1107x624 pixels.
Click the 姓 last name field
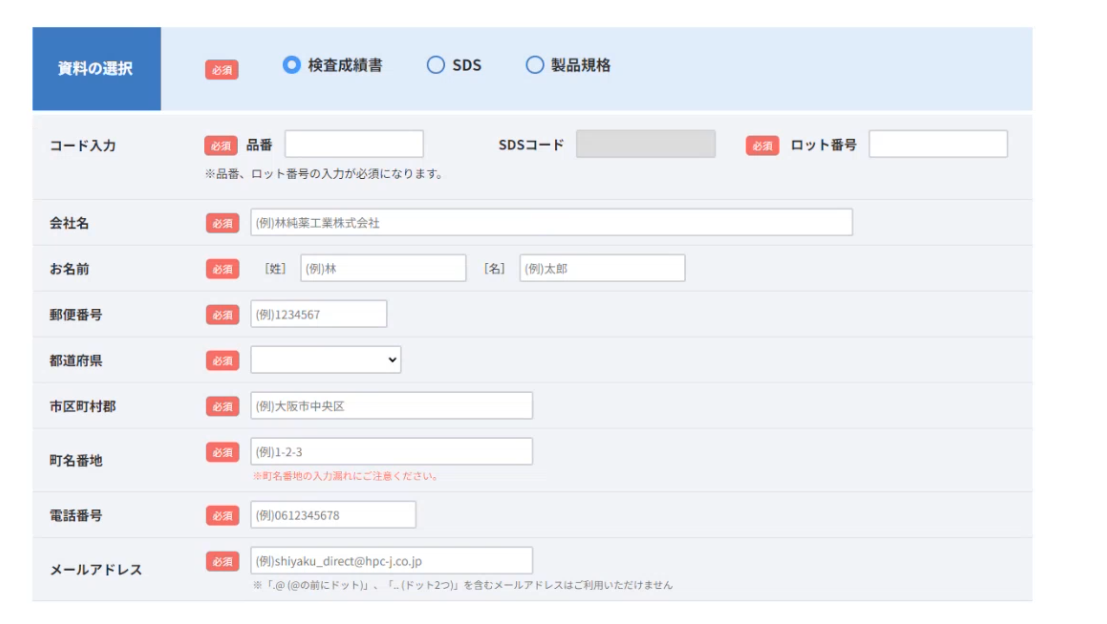click(383, 268)
